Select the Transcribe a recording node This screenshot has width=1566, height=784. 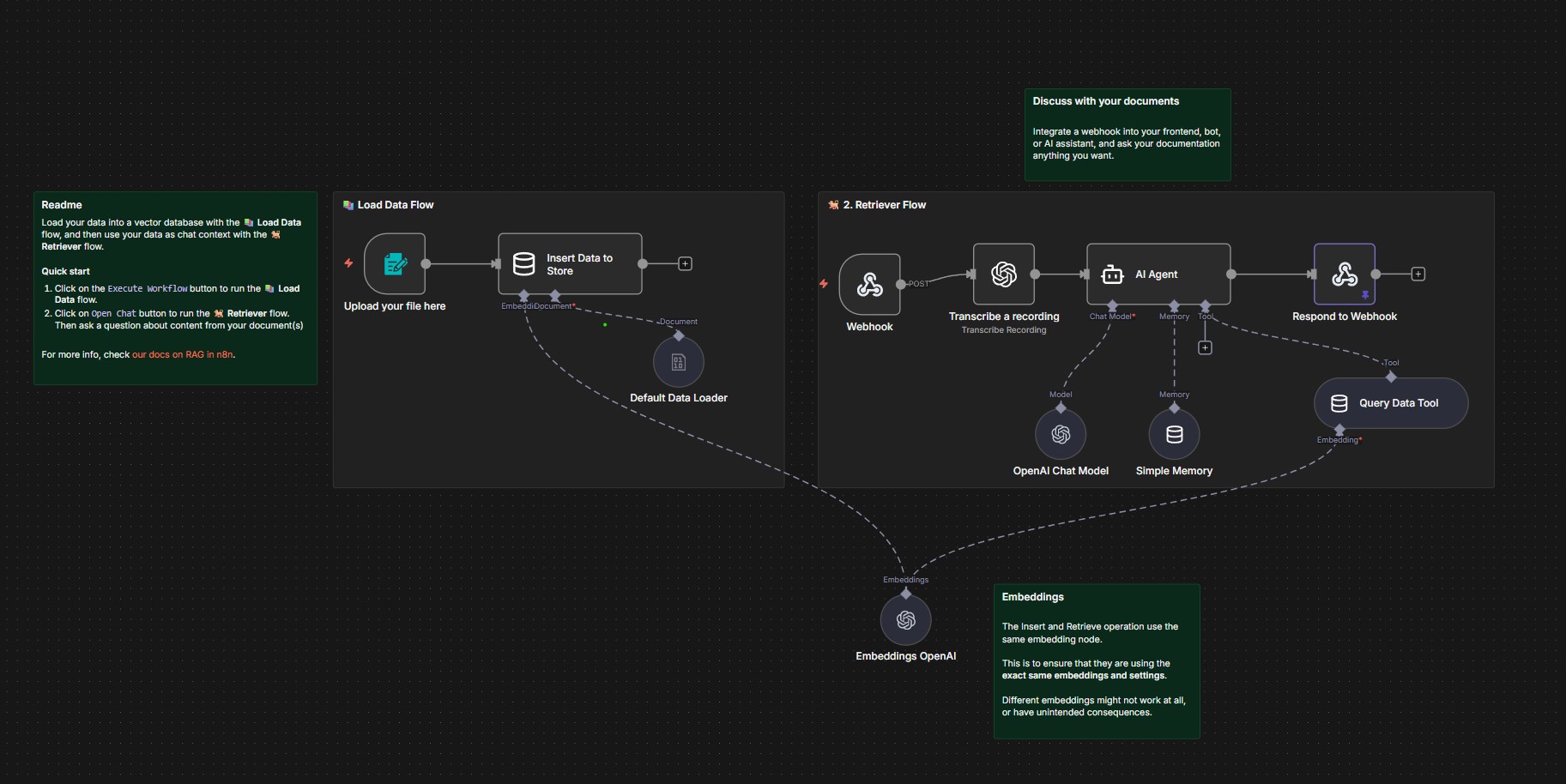pyautogui.click(x=1003, y=275)
